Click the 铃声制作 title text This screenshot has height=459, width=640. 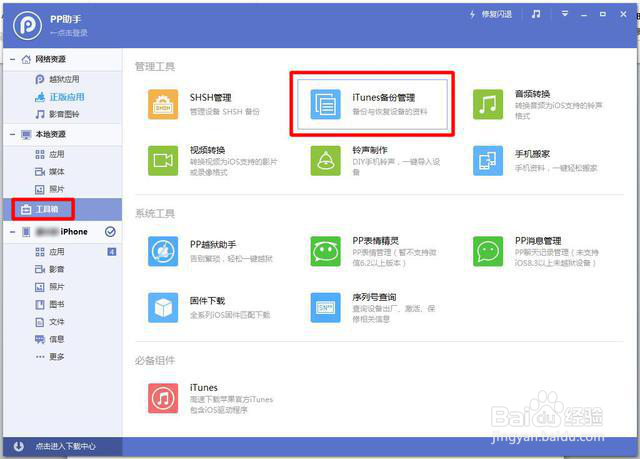point(370,150)
